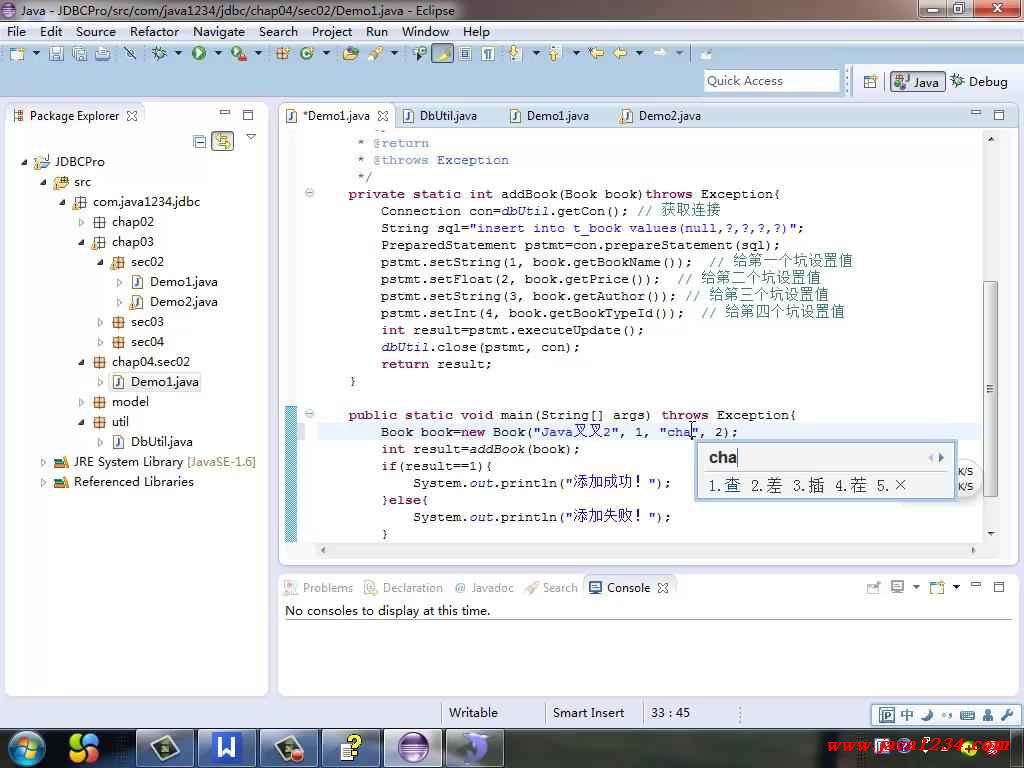
Task: Collapse the chap03 package node
Action: pyautogui.click(x=81, y=242)
